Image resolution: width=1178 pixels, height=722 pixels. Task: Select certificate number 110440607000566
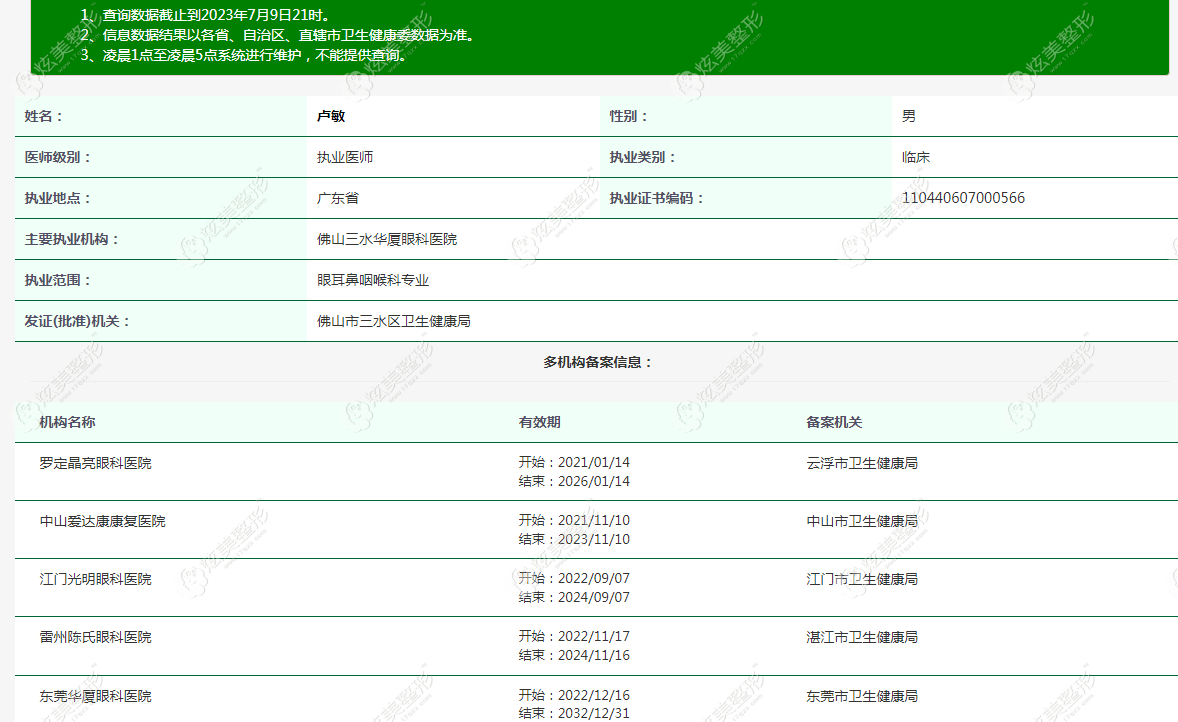963,198
